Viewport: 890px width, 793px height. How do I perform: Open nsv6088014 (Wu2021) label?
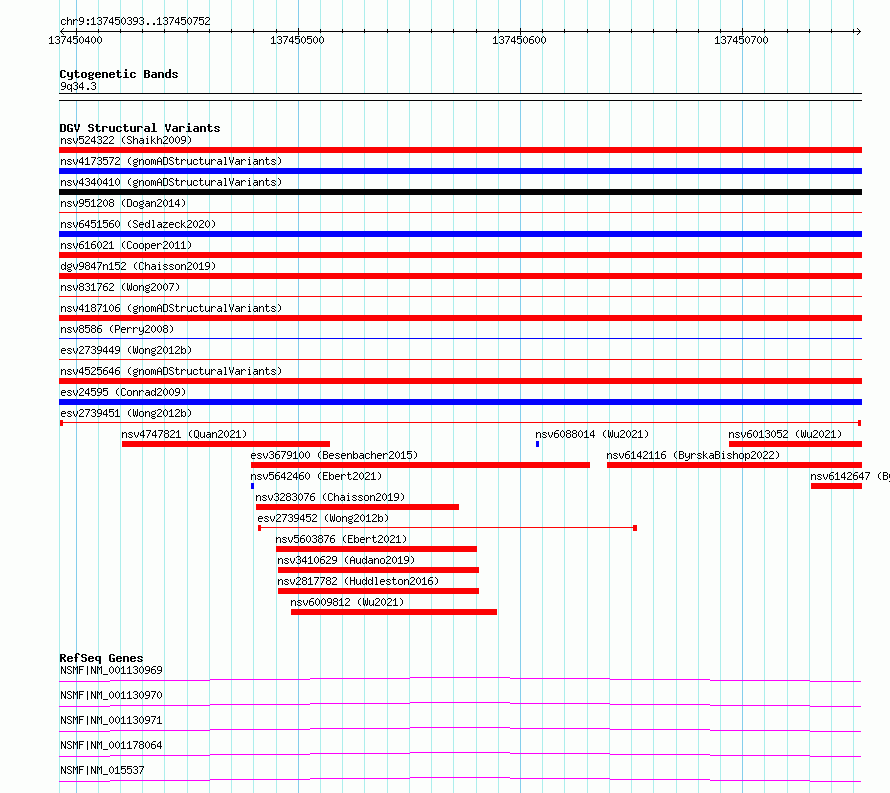(592, 434)
